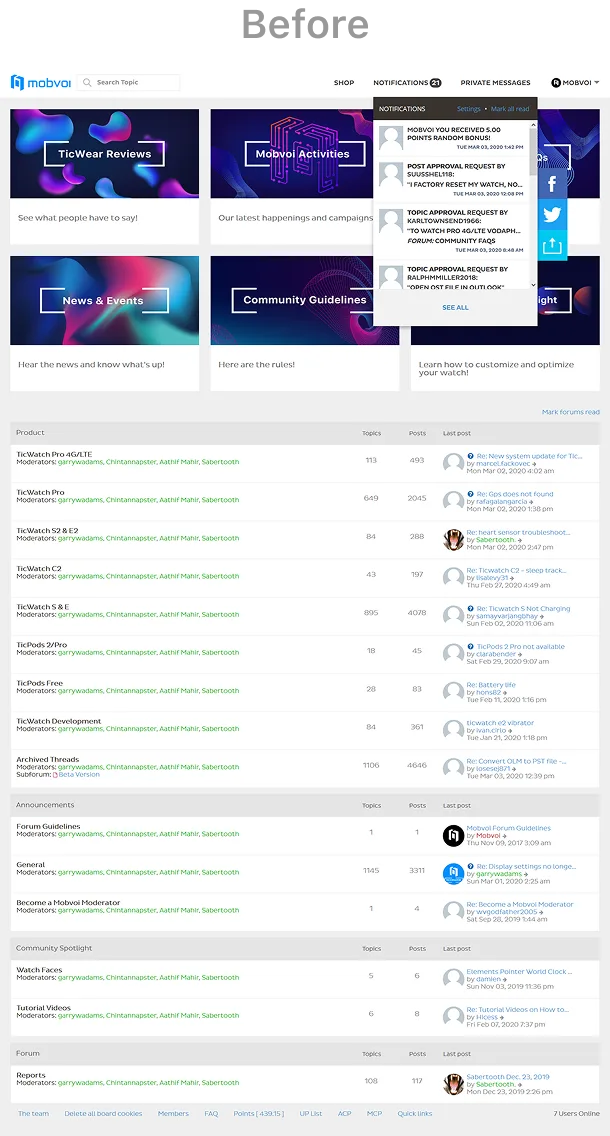Click user marcel.fackovec in last post
Screen dimensions: 610x1136
pyautogui.click(x=504, y=464)
